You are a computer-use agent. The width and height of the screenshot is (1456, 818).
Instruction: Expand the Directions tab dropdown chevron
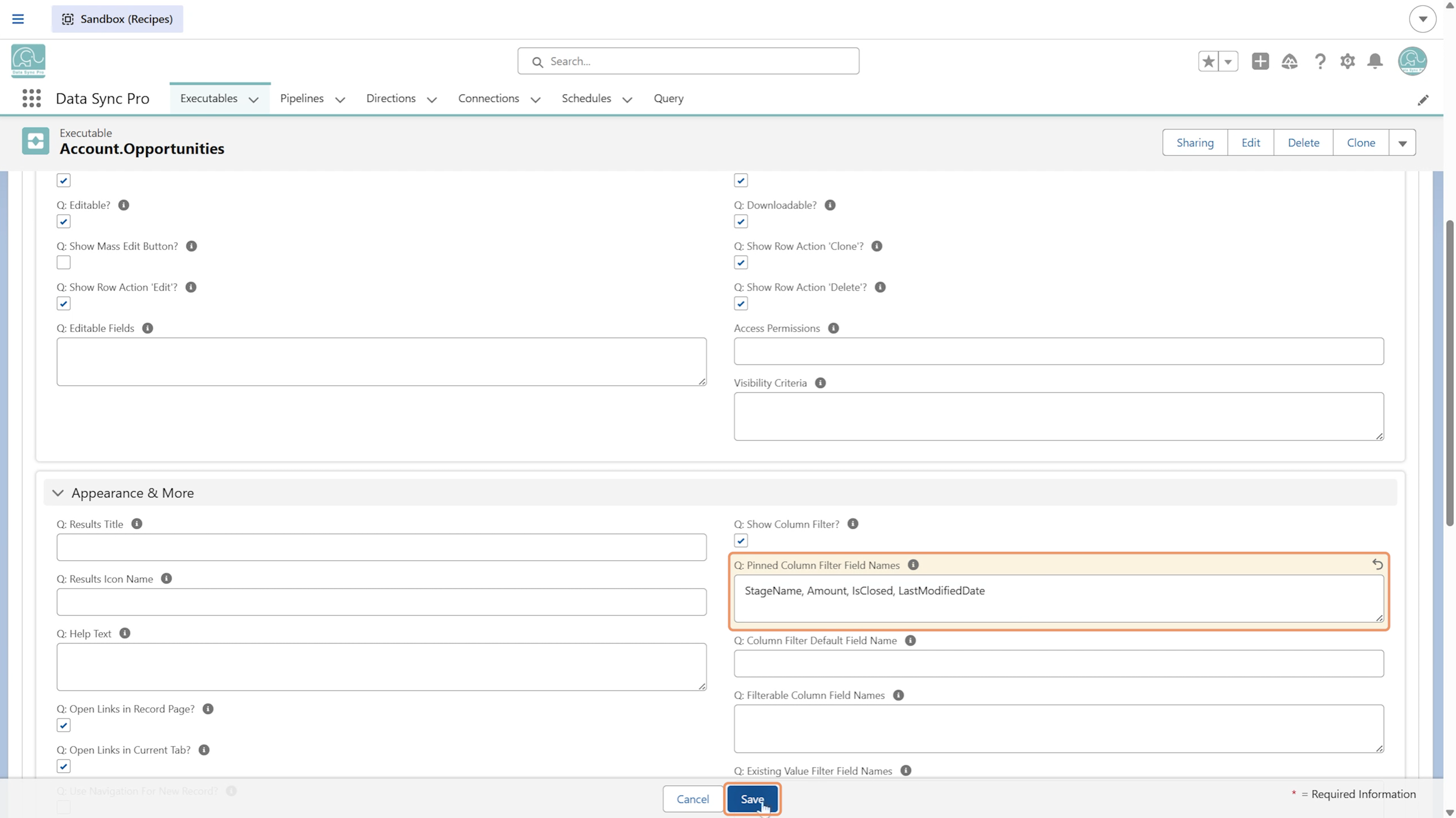tap(432, 100)
